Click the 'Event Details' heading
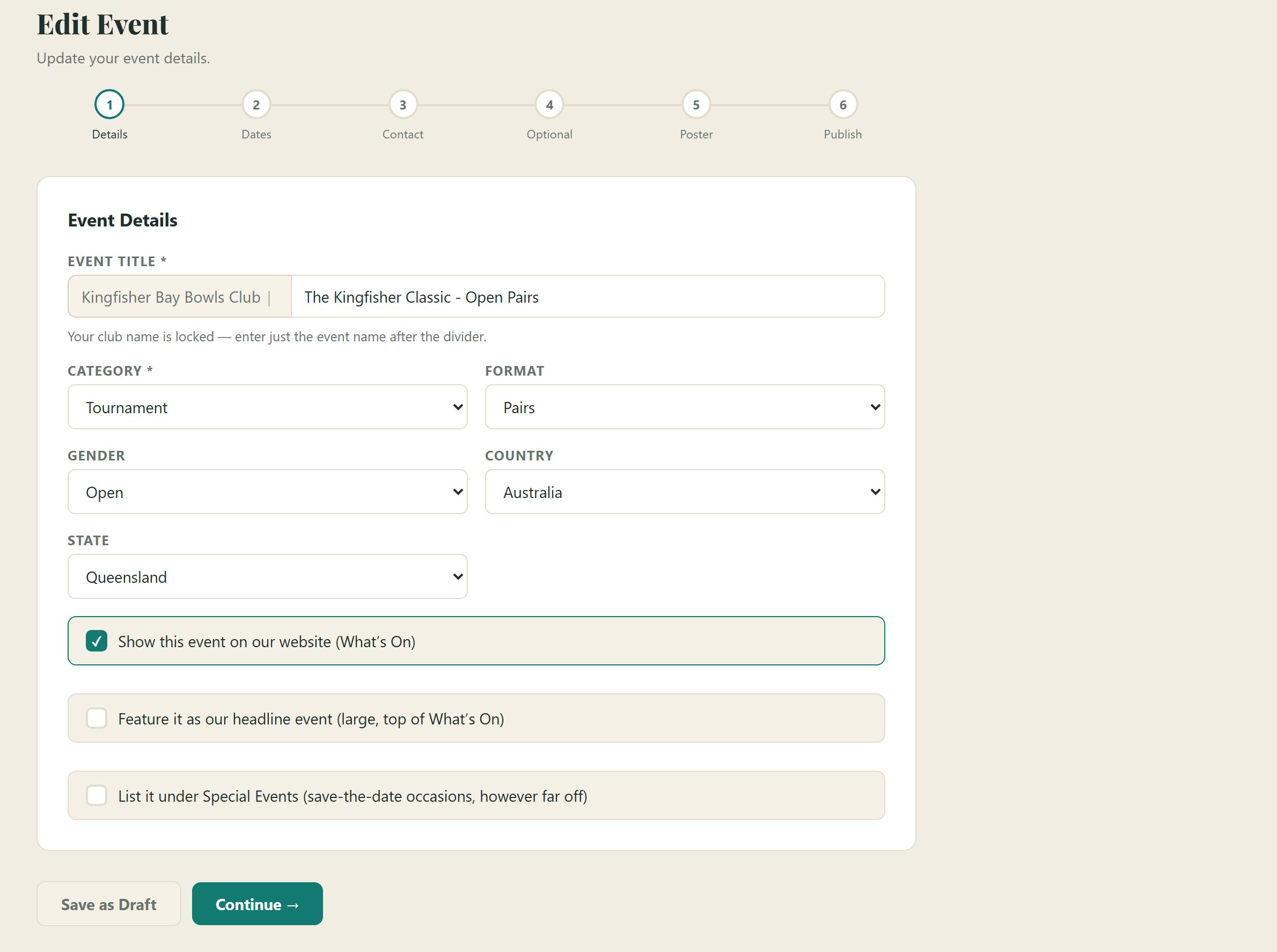The height and width of the screenshot is (952, 1277). coord(123,220)
